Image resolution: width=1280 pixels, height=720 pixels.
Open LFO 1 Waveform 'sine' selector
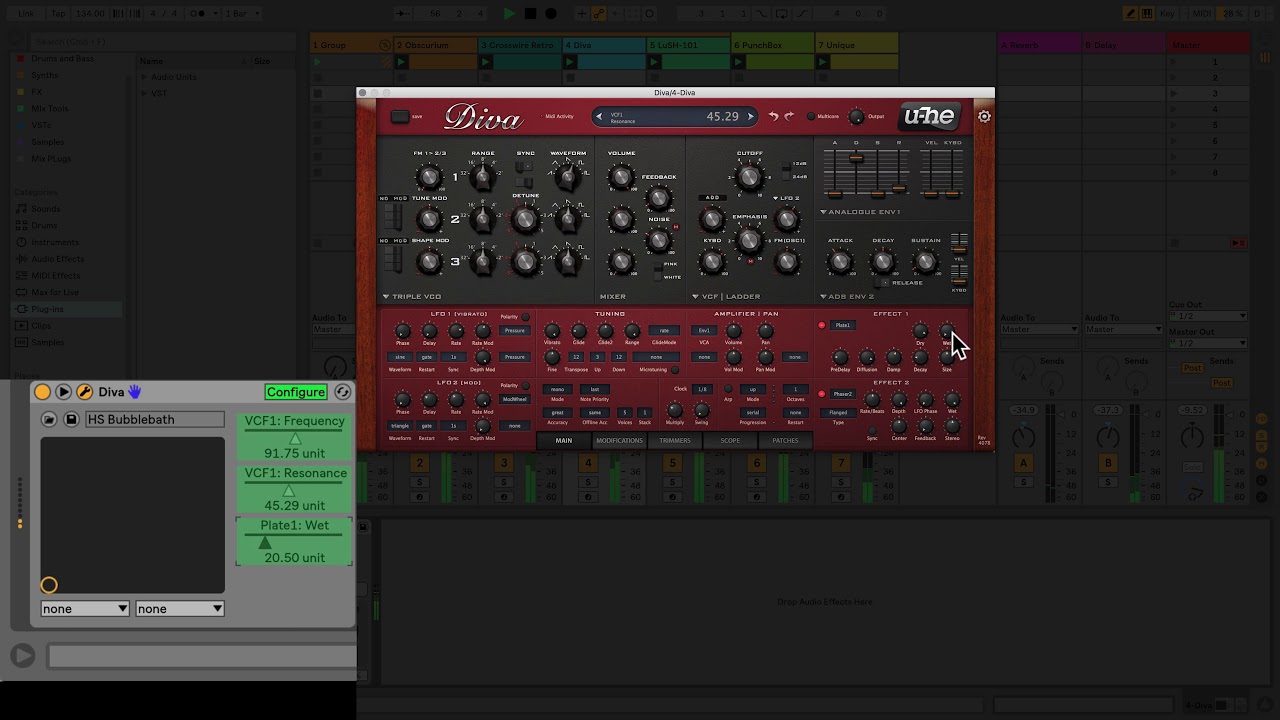click(400, 357)
